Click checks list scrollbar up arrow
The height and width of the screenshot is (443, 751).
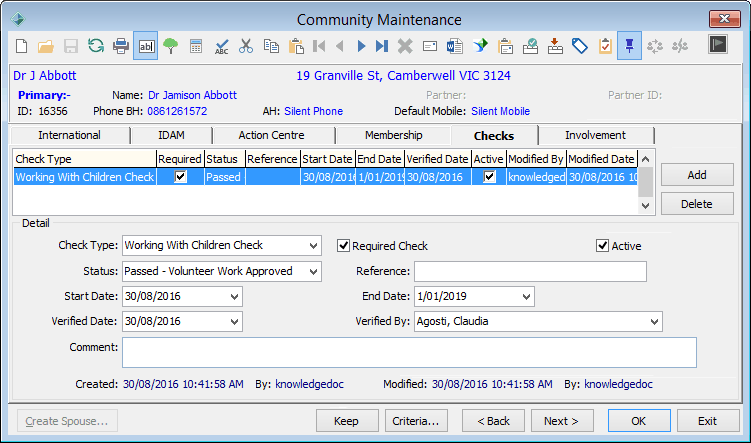(645, 159)
